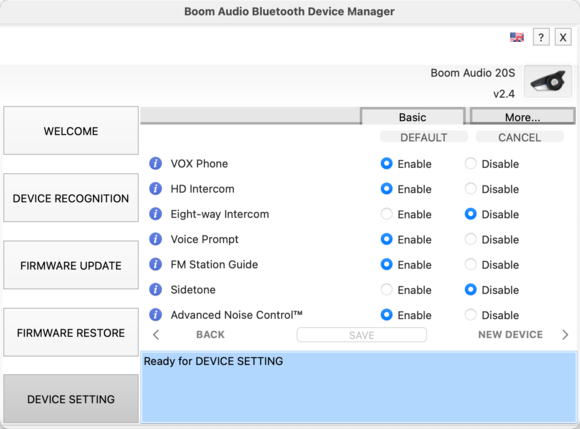Click the CANCEL button

(520, 137)
